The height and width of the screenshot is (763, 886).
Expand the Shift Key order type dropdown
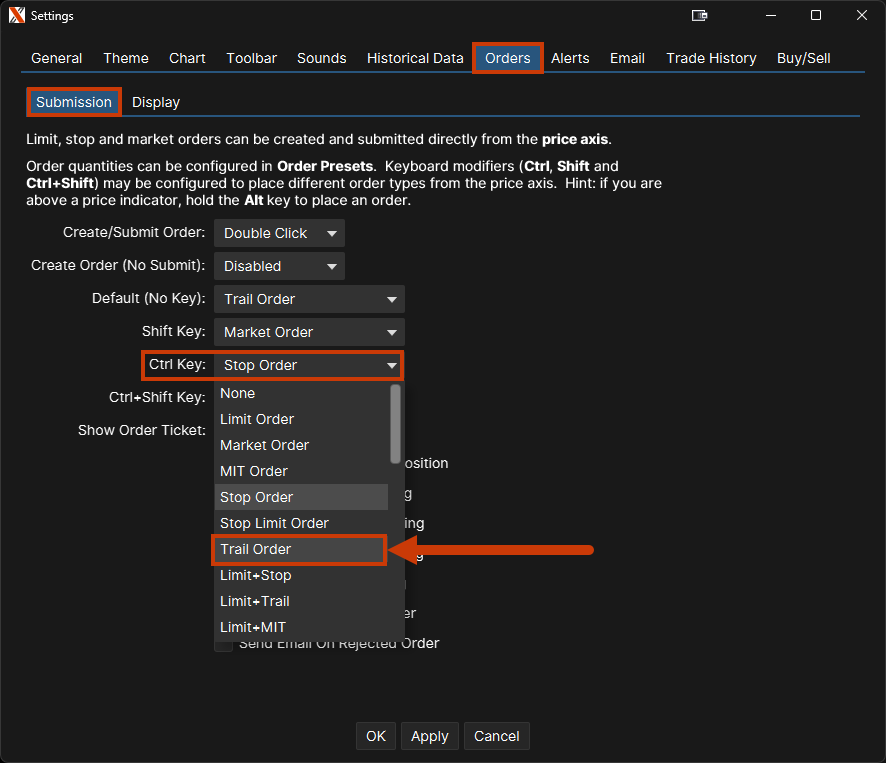coord(309,332)
